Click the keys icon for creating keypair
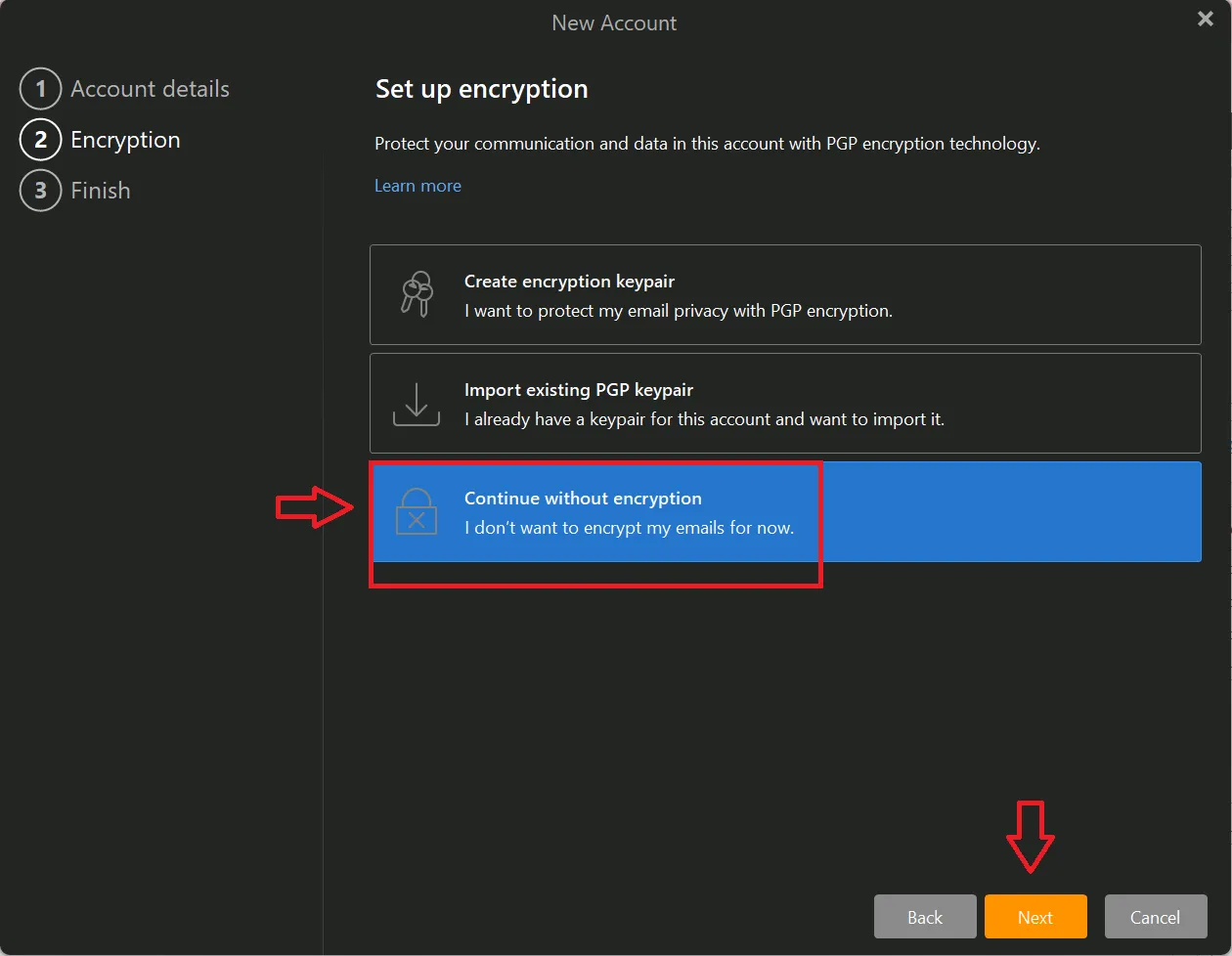1232x956 pixels. 416,294
